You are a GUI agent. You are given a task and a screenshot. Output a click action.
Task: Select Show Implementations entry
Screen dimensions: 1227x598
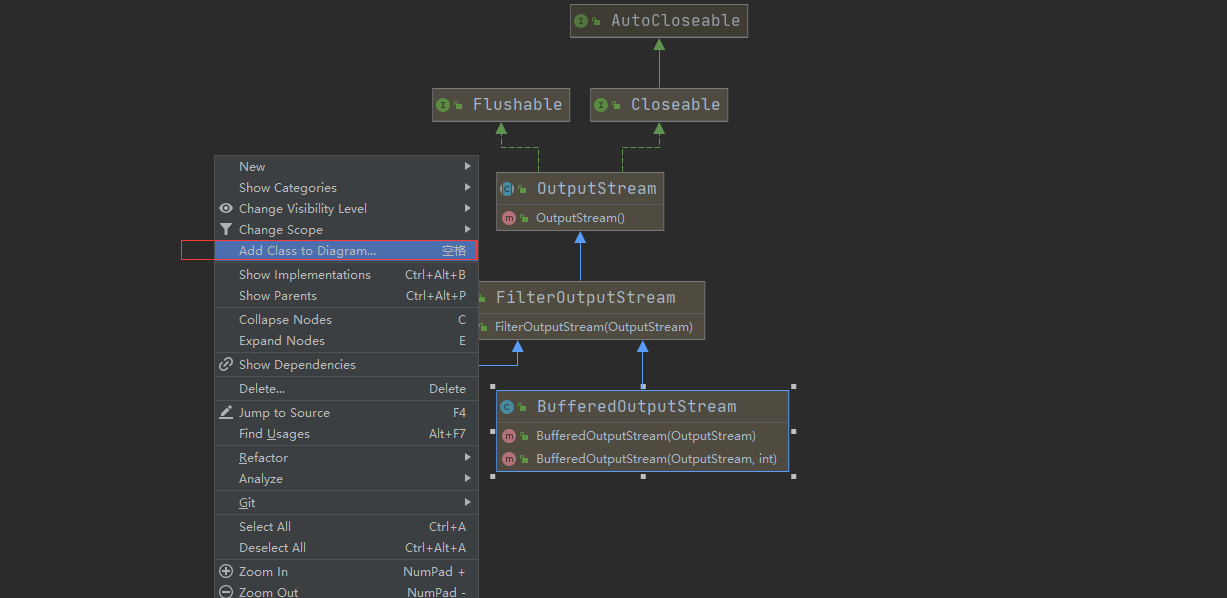(x=346, y=275)
